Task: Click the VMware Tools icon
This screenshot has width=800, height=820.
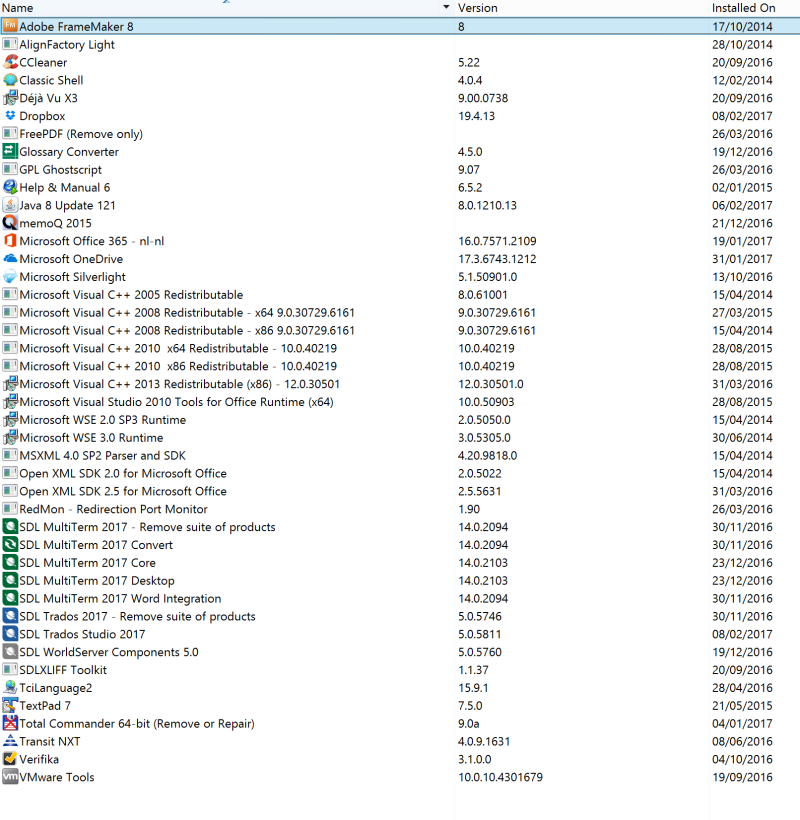Action: coord(10,777)
